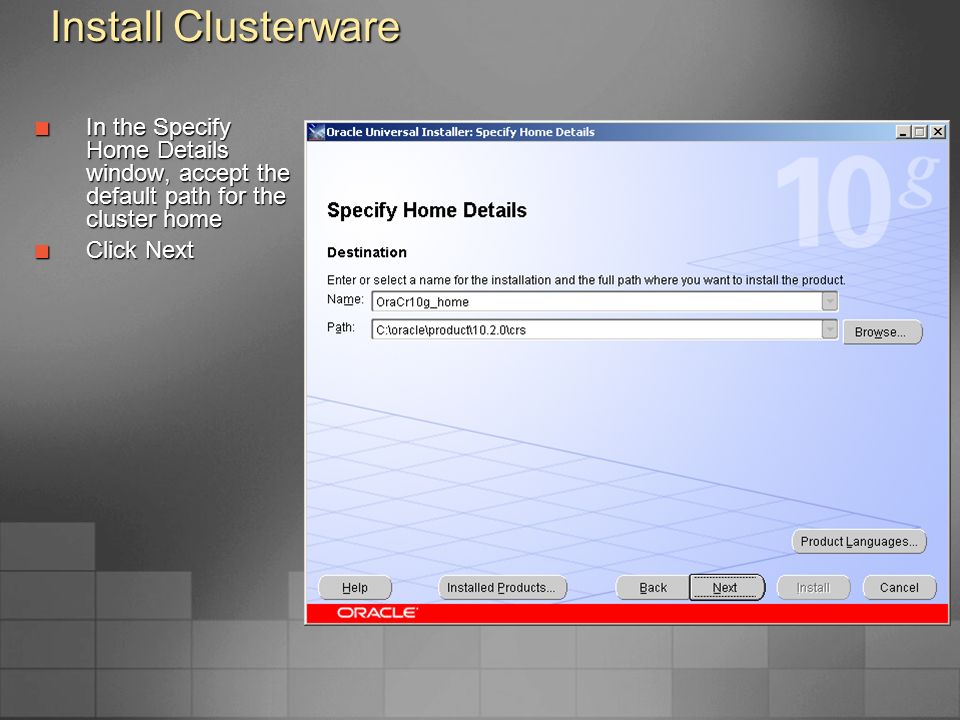Minimize the installer window

click(x=902, y=132)
